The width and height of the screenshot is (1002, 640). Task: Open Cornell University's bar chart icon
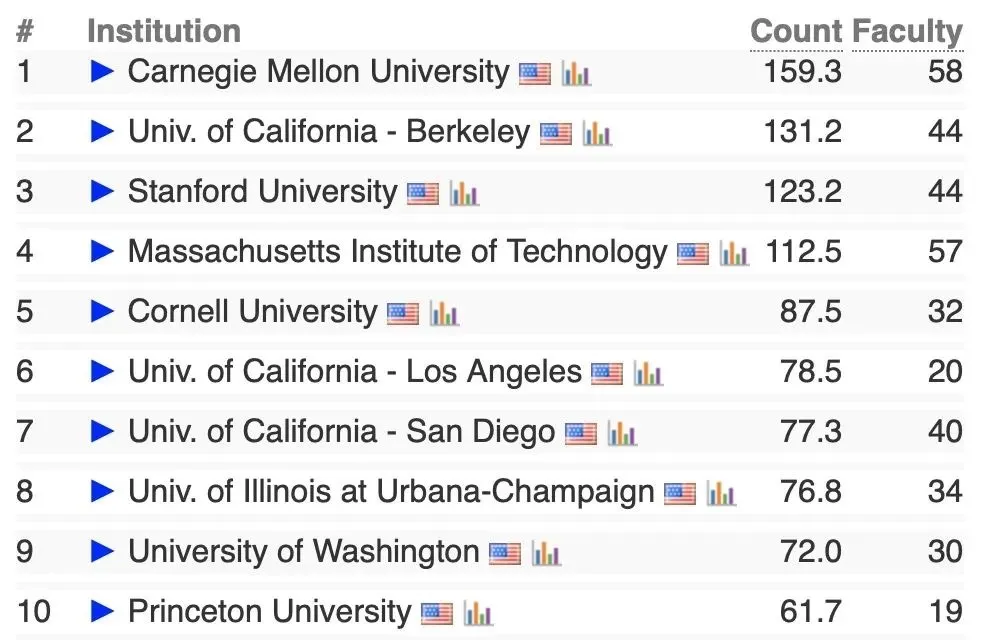(444, 313)
